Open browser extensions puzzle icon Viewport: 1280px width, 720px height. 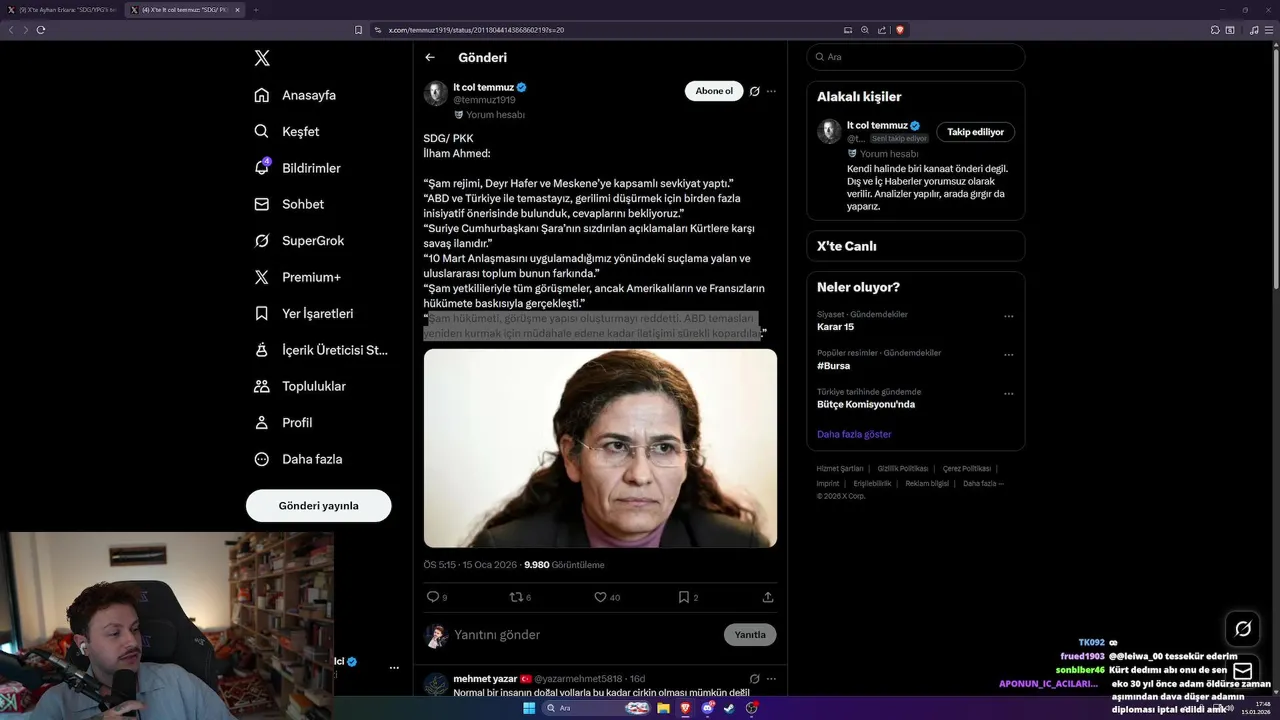(x=1214, y=30)
